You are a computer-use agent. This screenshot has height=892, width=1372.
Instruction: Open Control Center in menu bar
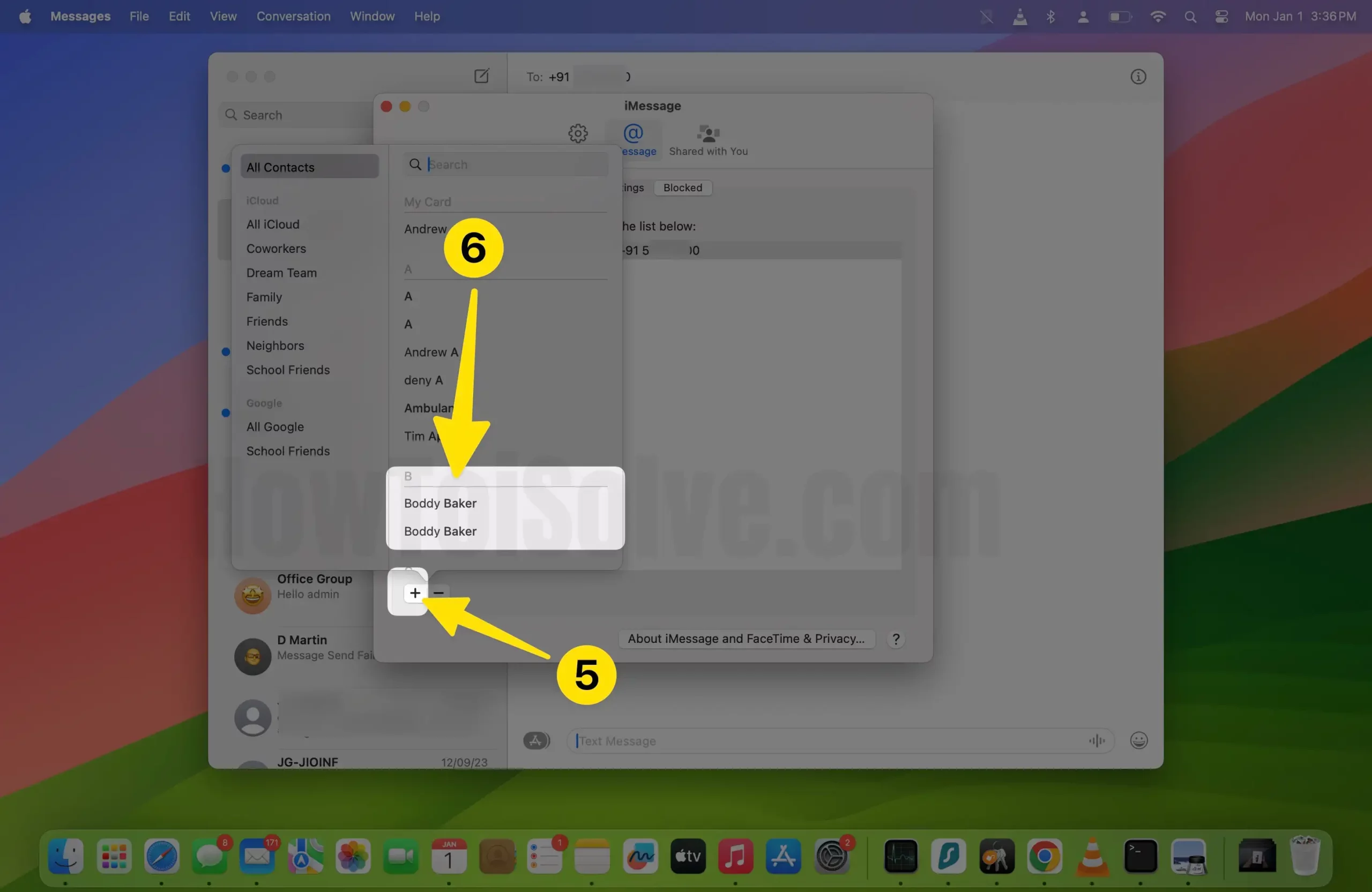tap(1221, 16)
